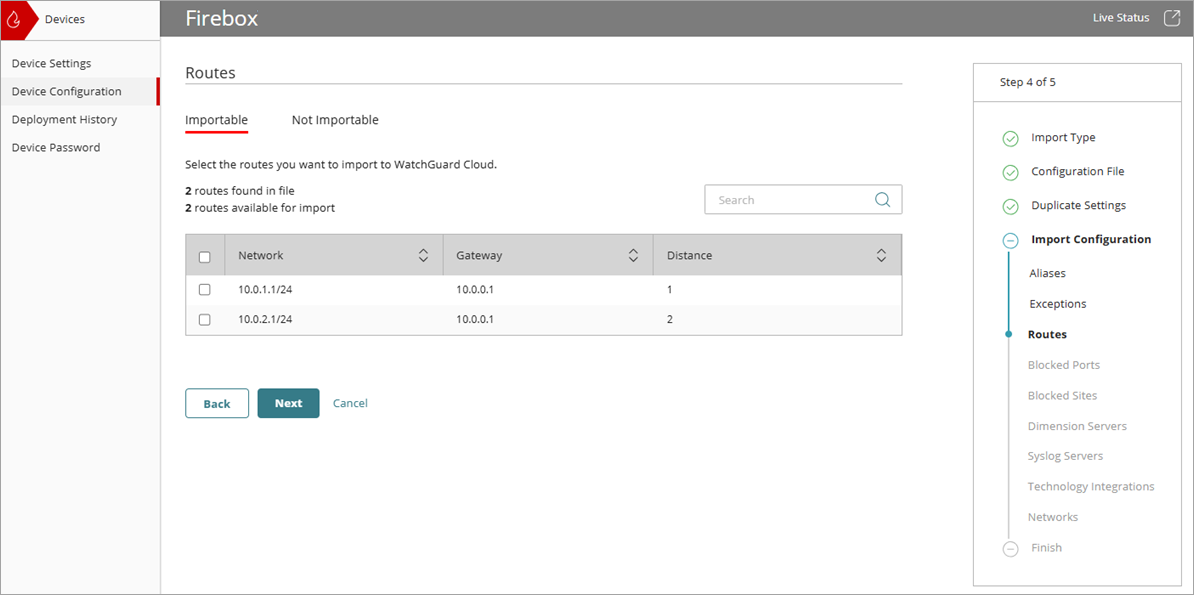Click the Distance column header text

[689, 256]
